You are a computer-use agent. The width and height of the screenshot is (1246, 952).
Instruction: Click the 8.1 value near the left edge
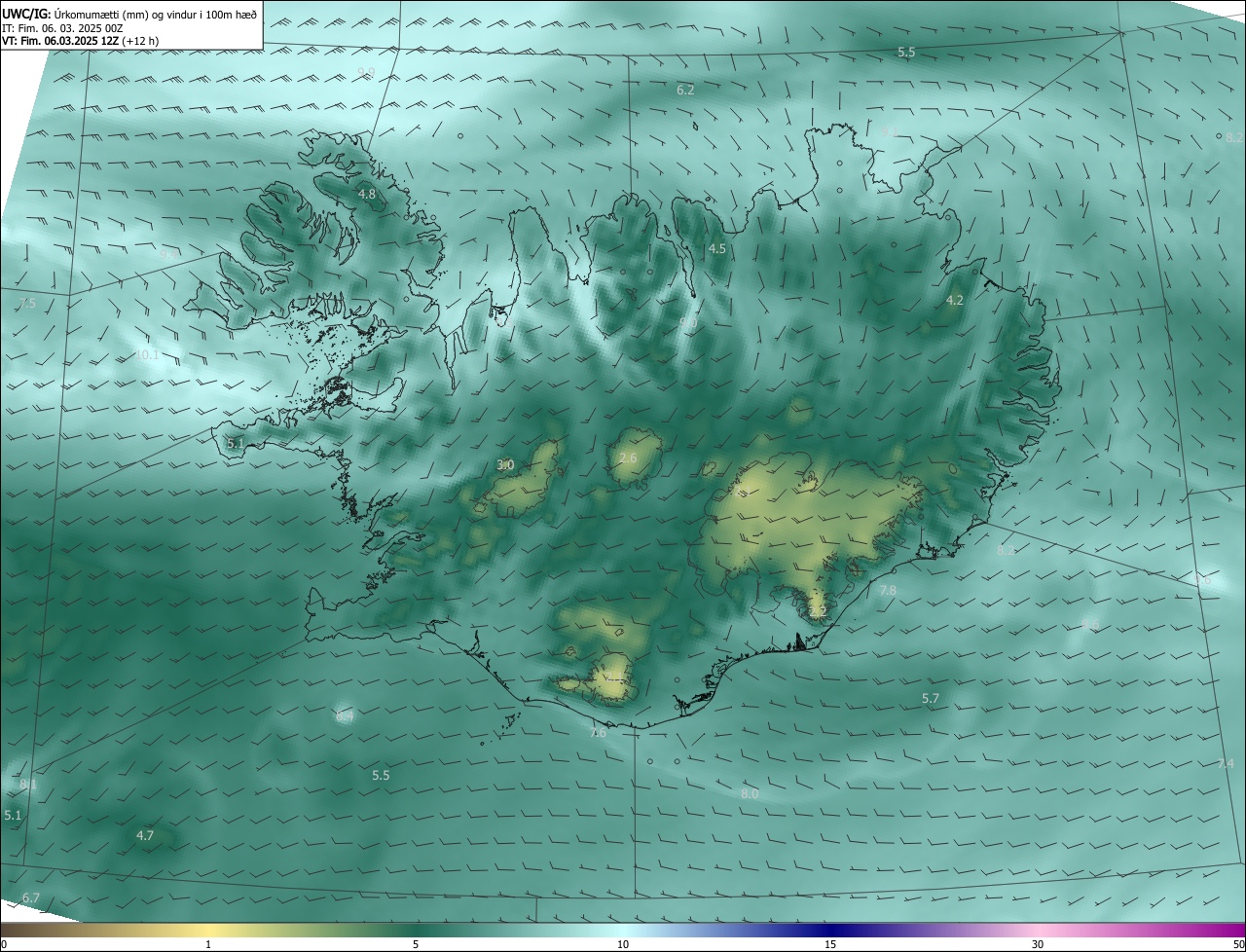[28, 785]
